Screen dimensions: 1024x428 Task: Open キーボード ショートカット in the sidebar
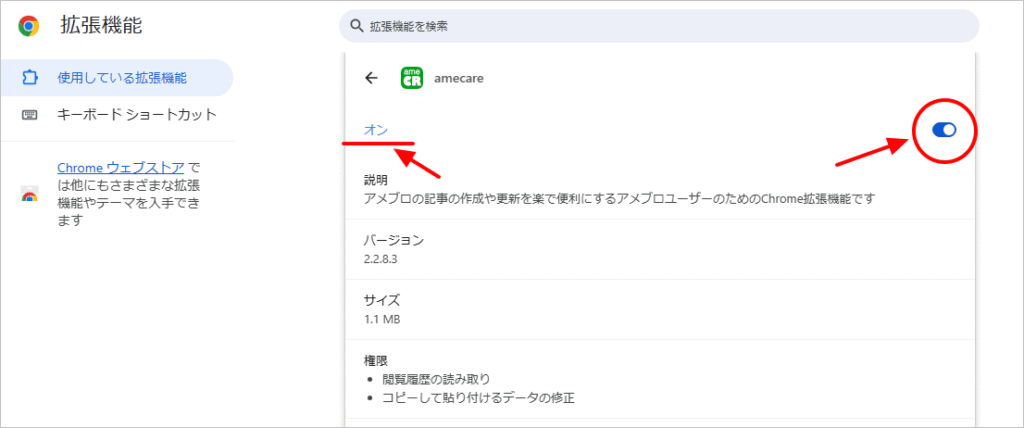[x=136, y=114]
